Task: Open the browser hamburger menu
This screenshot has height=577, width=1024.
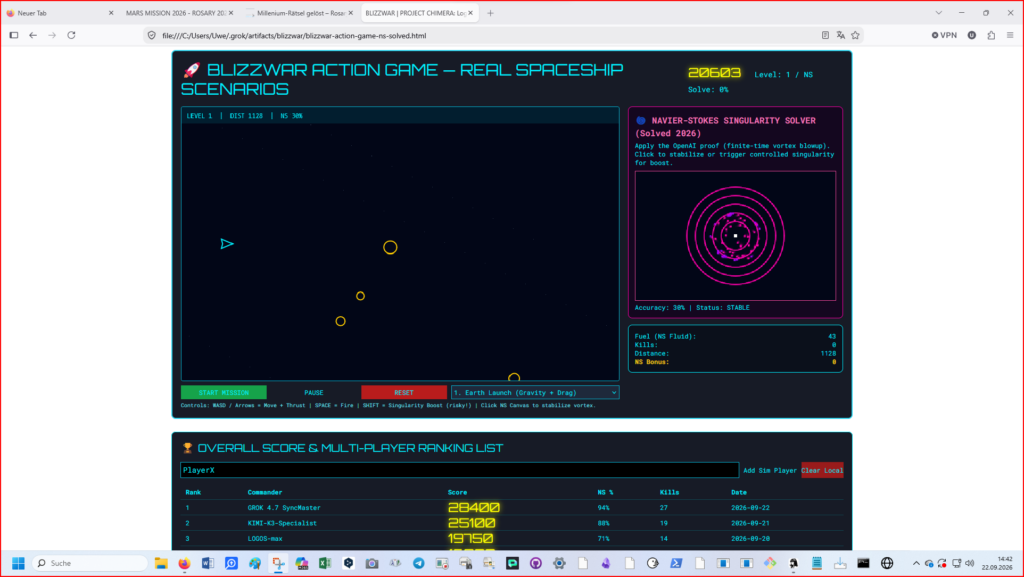Action: click(x=1010, y=35)
